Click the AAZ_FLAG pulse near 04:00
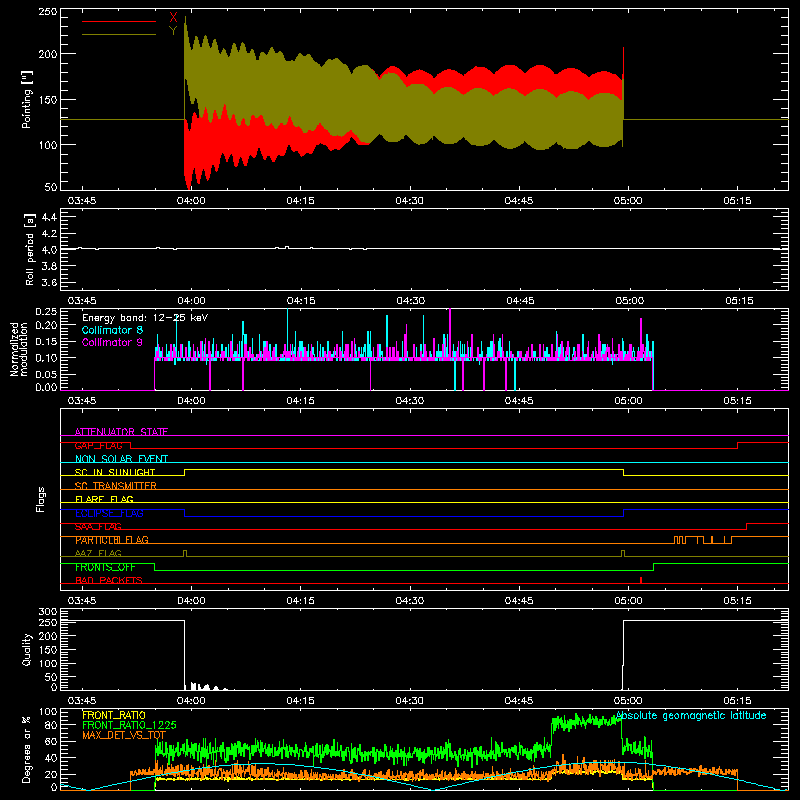This screenshot has height=800, width=800. (x=185, y=553)
